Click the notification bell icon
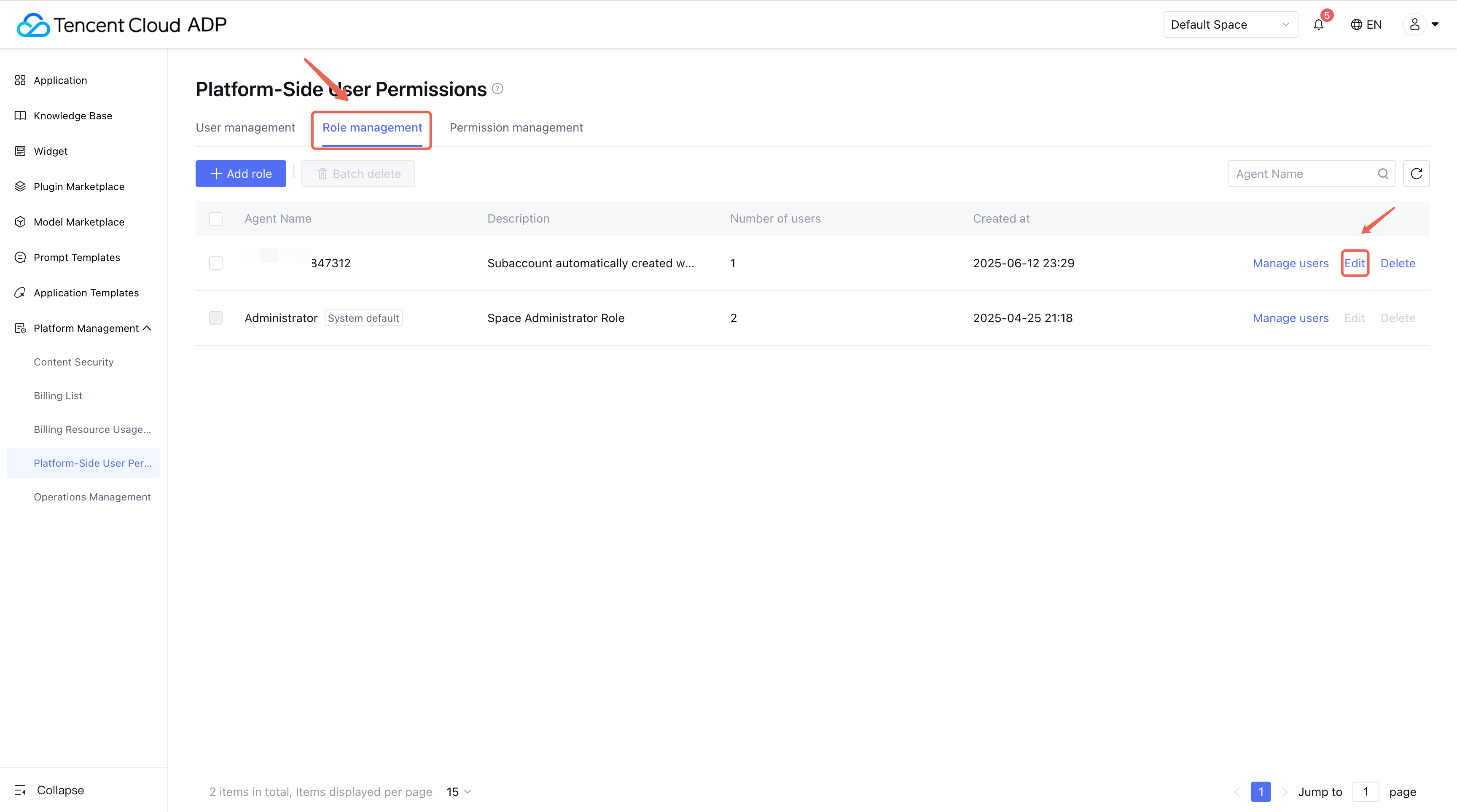This screenshot has height=812, width=1457. (1318, 25)
